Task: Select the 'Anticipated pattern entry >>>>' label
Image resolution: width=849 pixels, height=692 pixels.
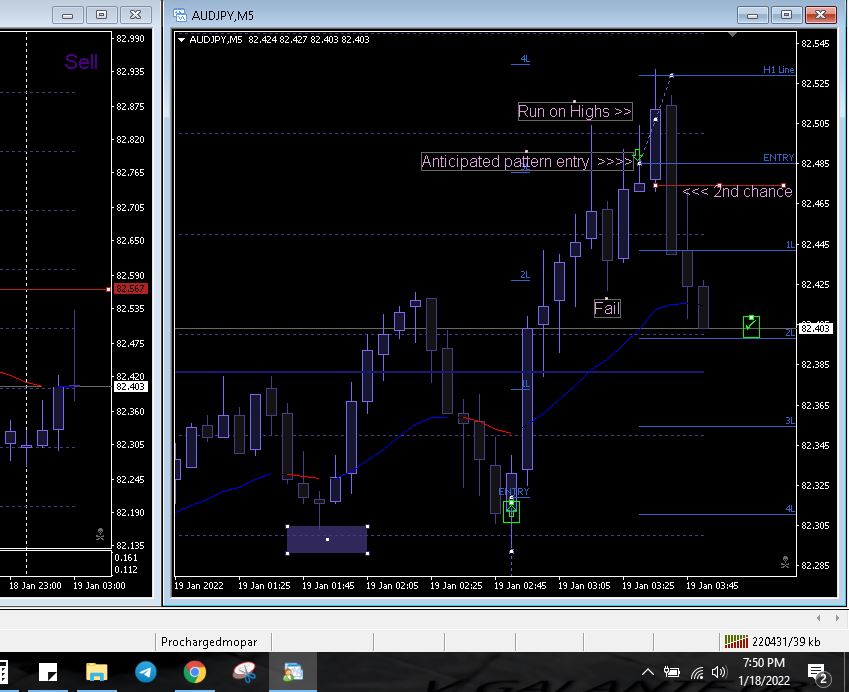Action: [x=527, y=161]
